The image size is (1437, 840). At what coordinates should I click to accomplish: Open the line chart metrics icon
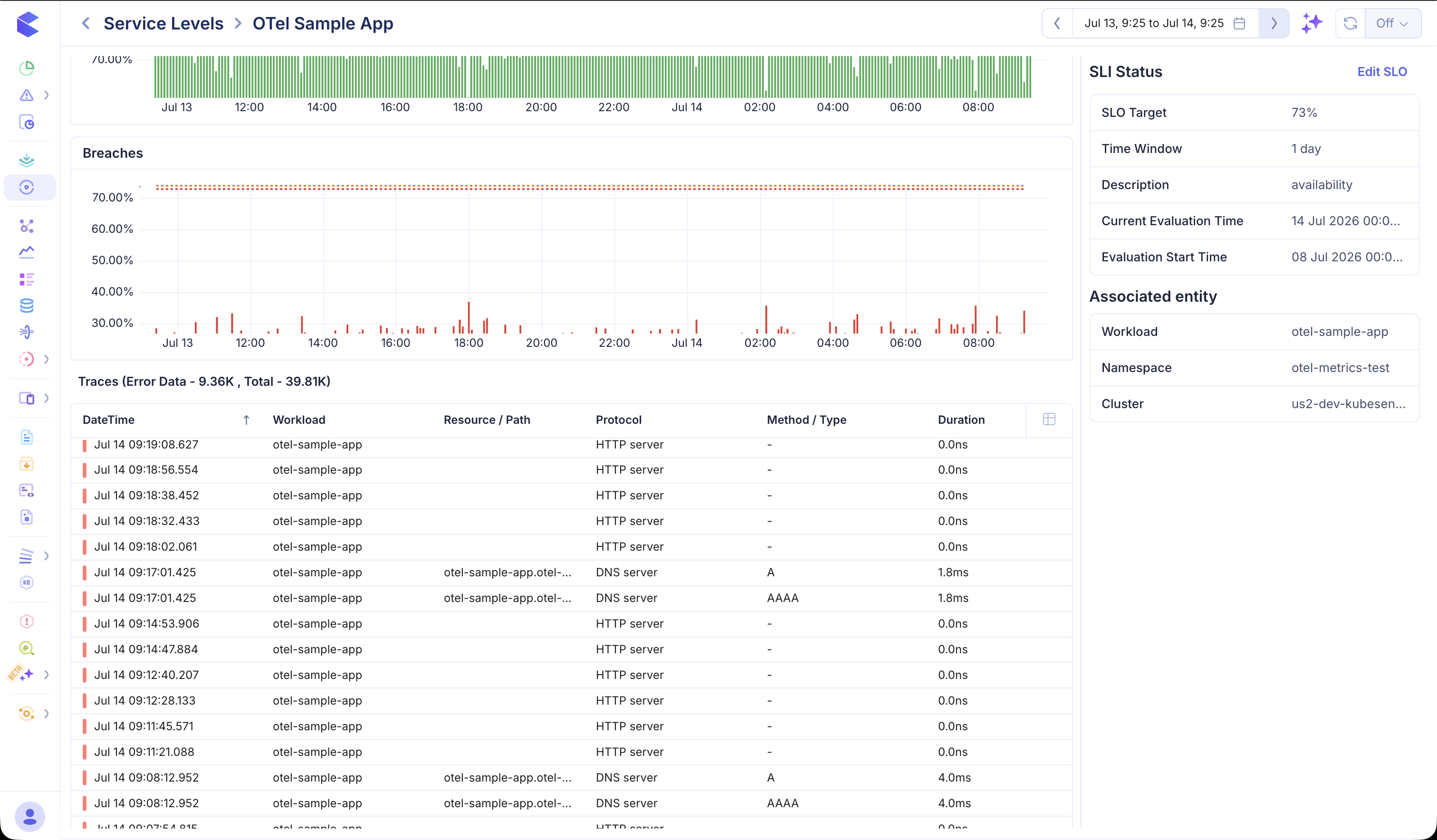(26, 251)
